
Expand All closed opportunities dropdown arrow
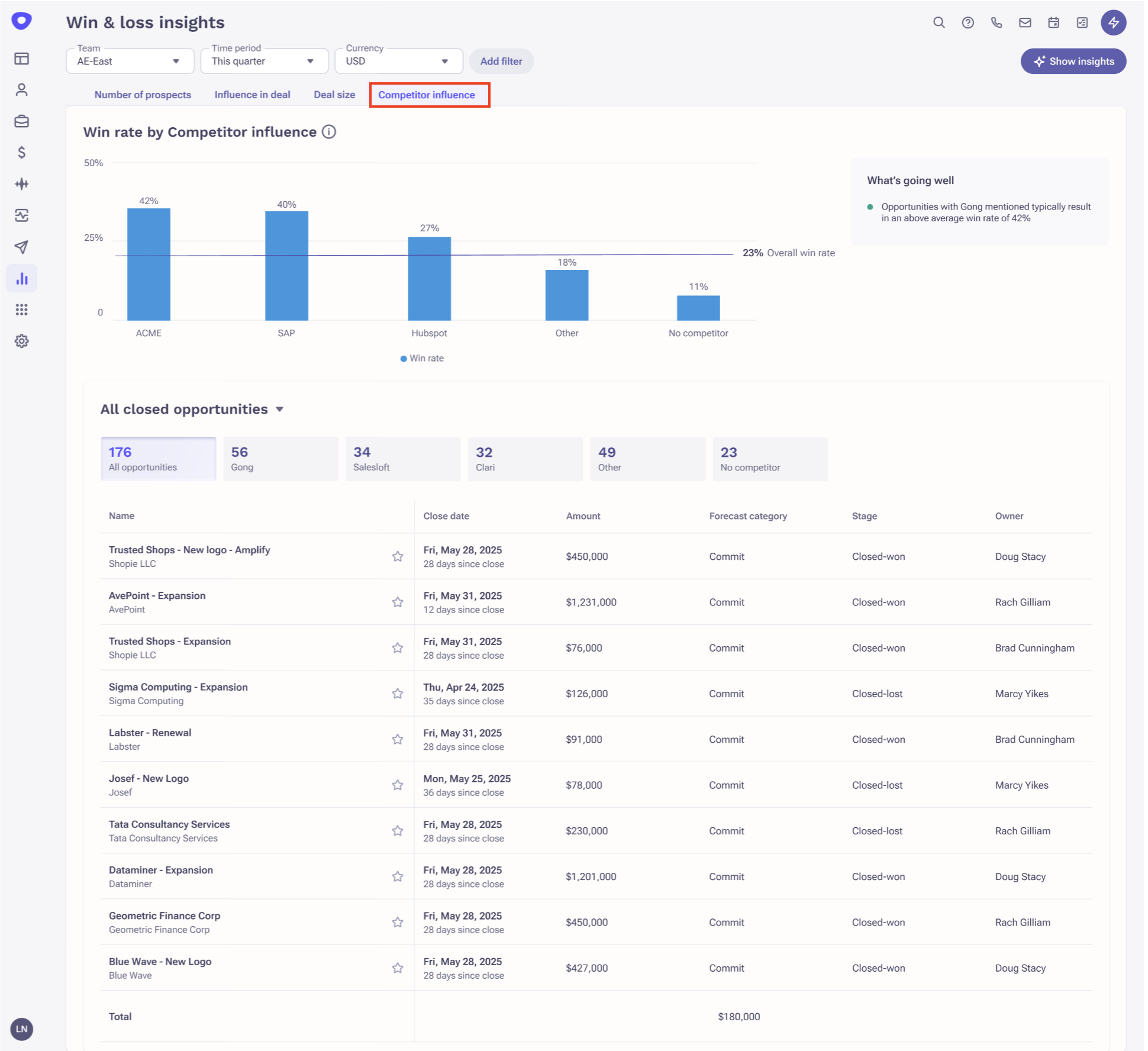(280, 410)
